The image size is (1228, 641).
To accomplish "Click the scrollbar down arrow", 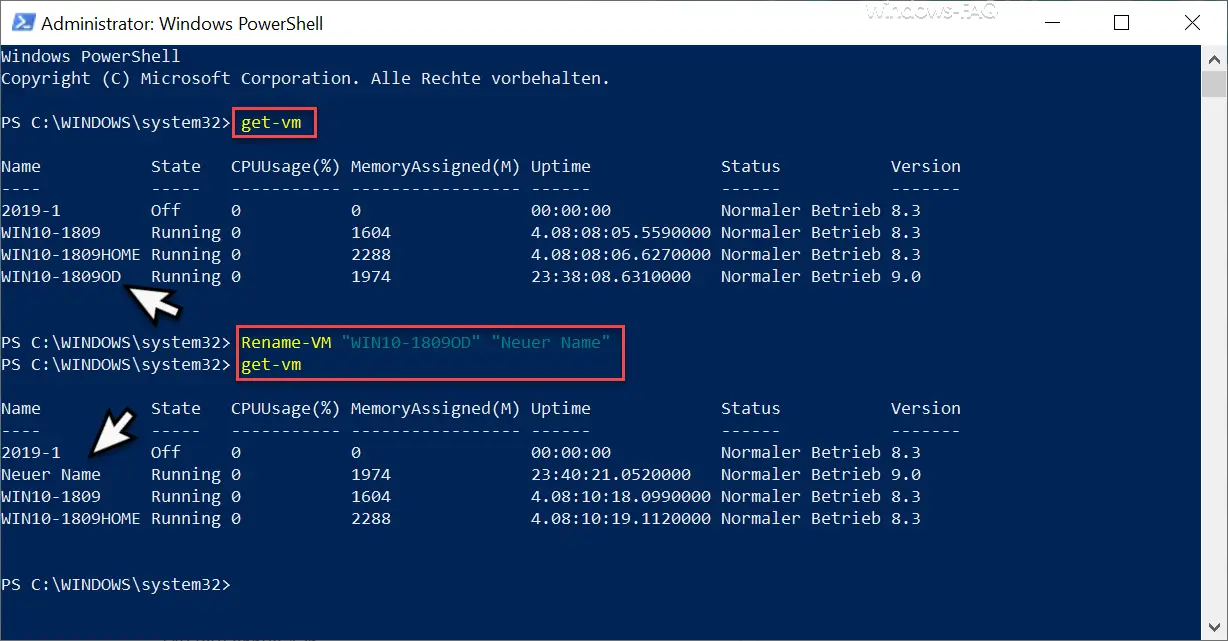I will (1215, 628).
